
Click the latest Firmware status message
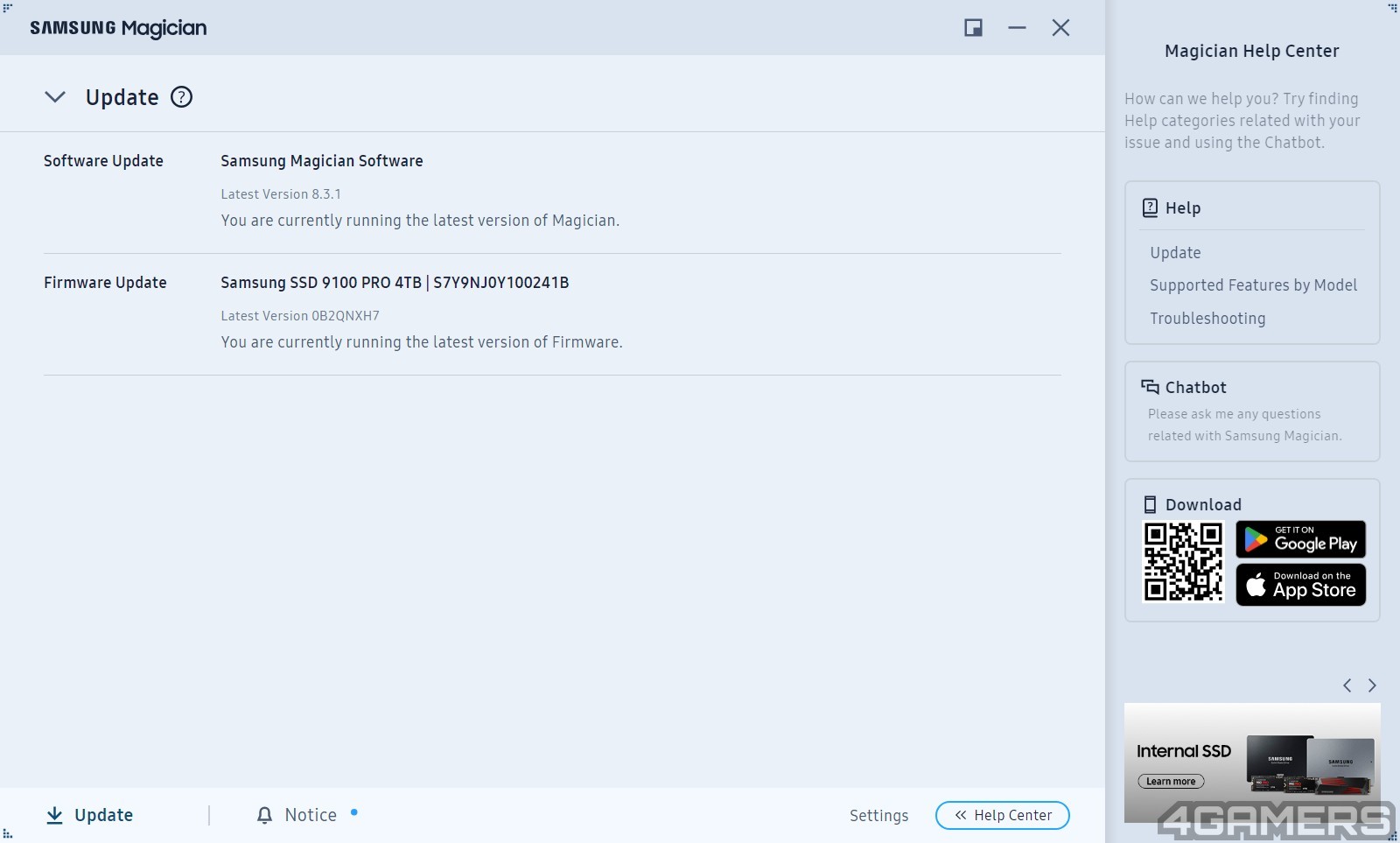pyautogui.click(x=422, y=342)
